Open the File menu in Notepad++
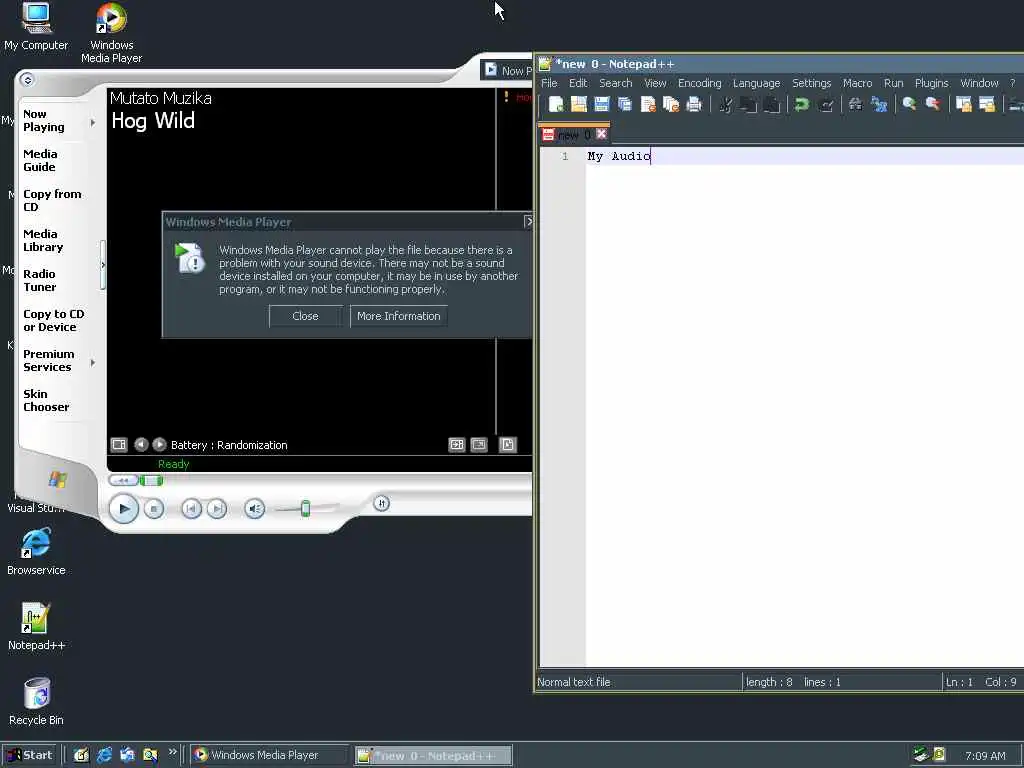 pyautogui.click(x=549, y=83)
